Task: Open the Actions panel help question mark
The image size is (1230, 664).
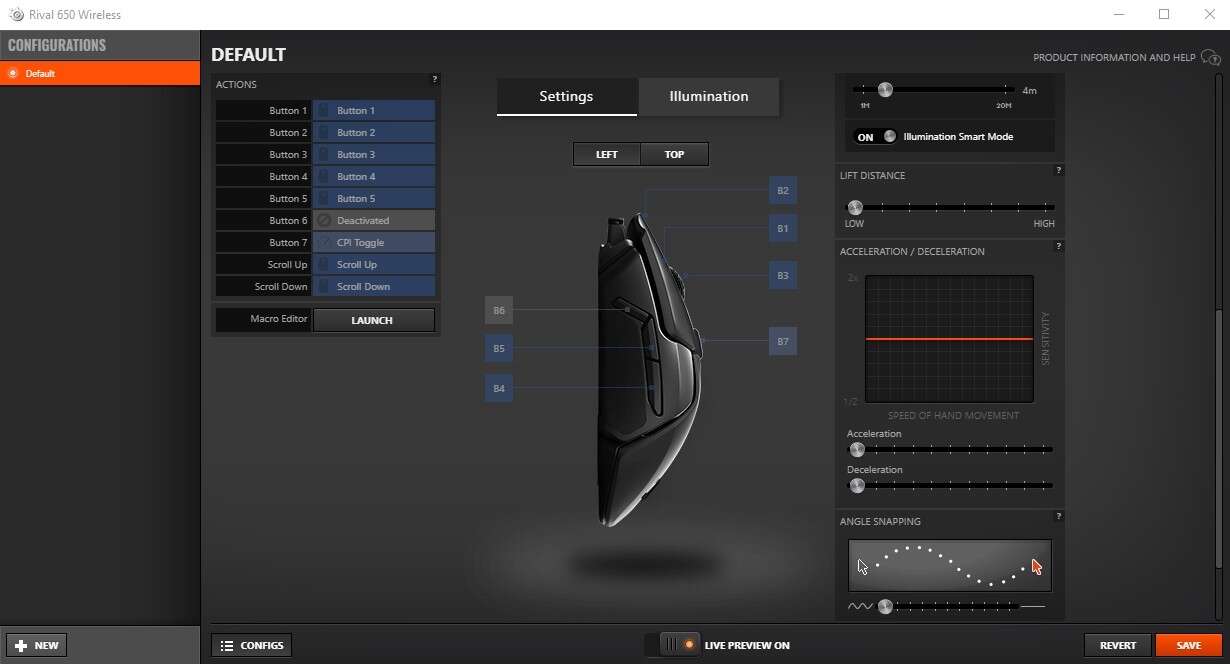Action: point(434,79)
